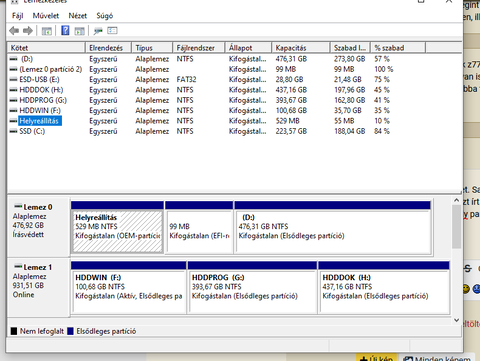Select the 99 MB EFI partition block
The width and height of the screenshot is (480, 361).
(199, 228)
